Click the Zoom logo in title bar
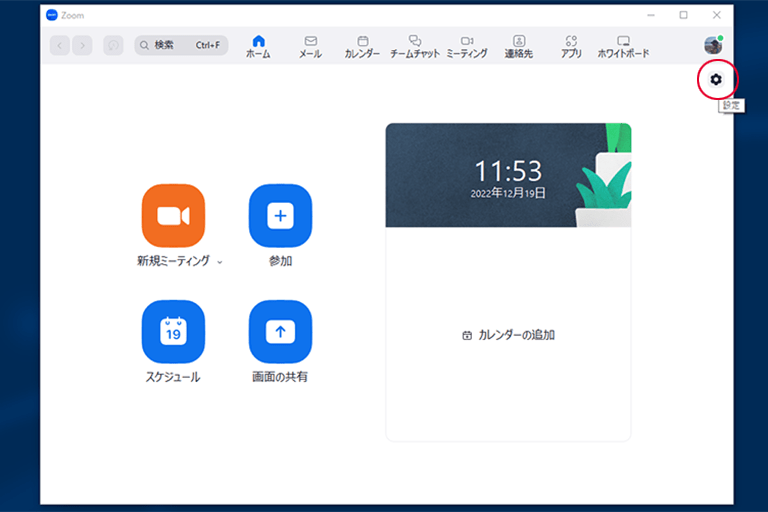768x512 pixels. click(x=51, y=15)
